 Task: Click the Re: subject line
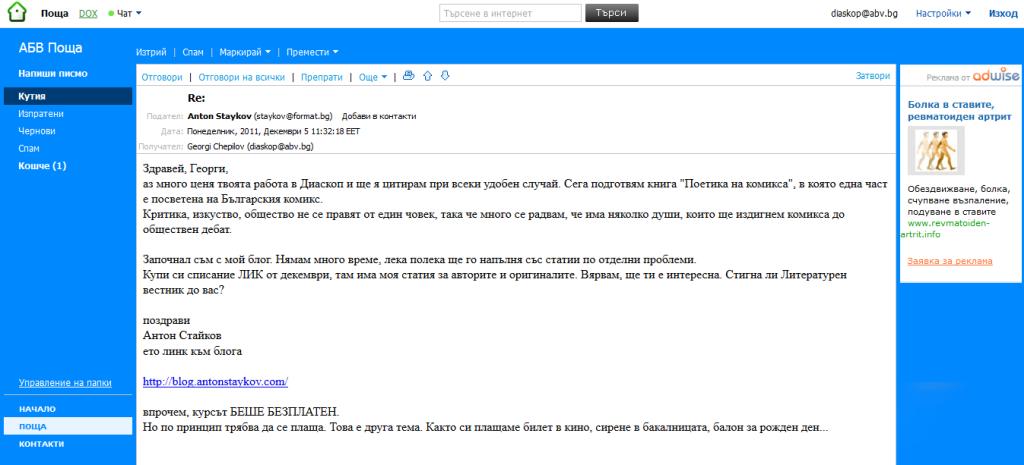[197, 98]
